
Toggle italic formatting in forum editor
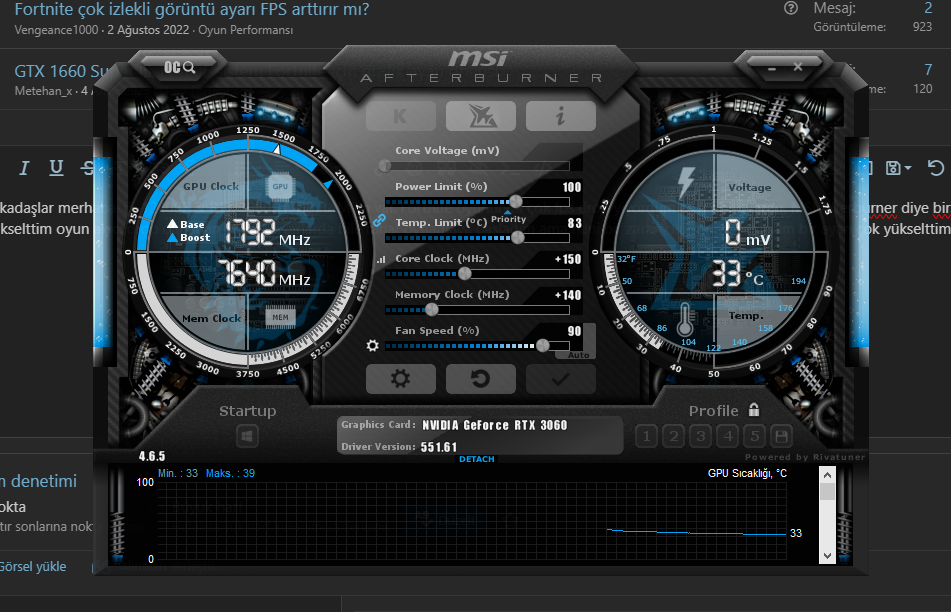pyautogui.click(x=24, y=168)
